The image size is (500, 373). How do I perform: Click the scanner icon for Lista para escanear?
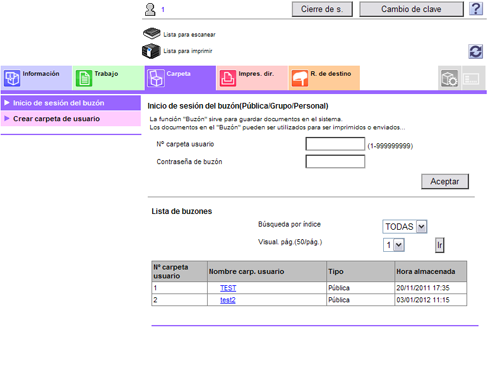click(x=152, y=33)
